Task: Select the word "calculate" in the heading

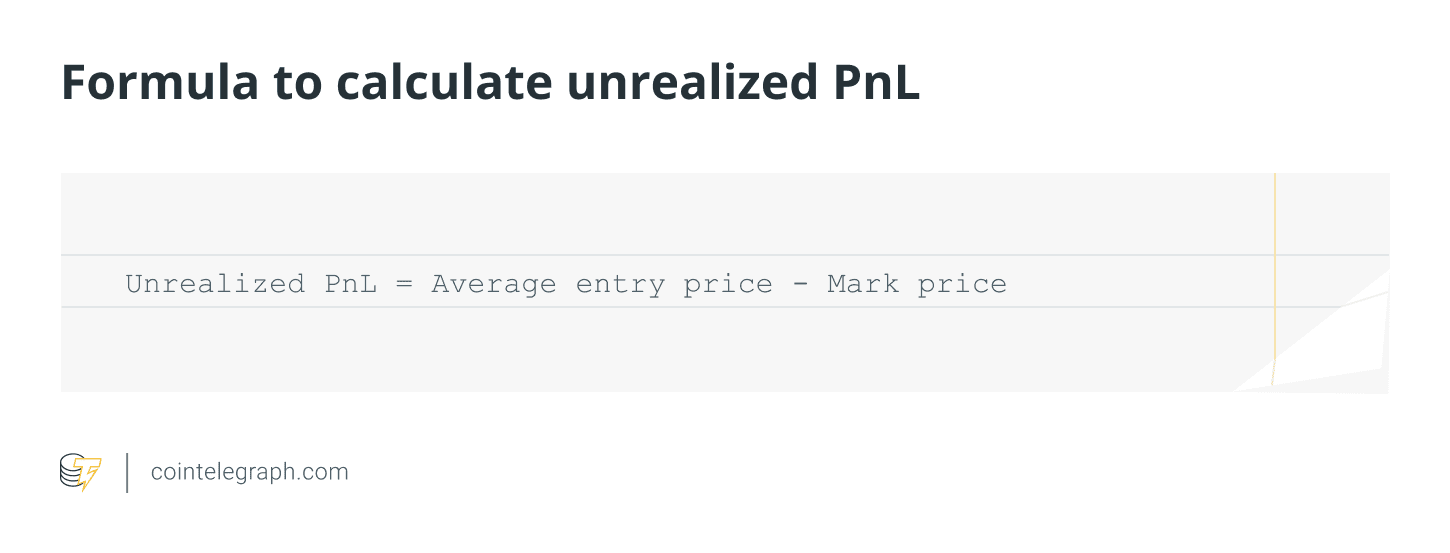Action: 443,83
